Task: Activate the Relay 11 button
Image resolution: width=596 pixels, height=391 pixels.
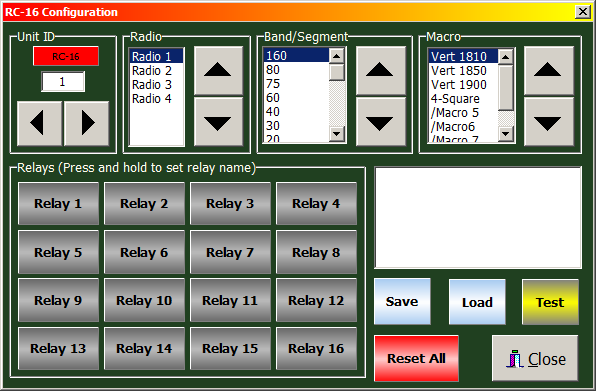Action: (230, 300)
